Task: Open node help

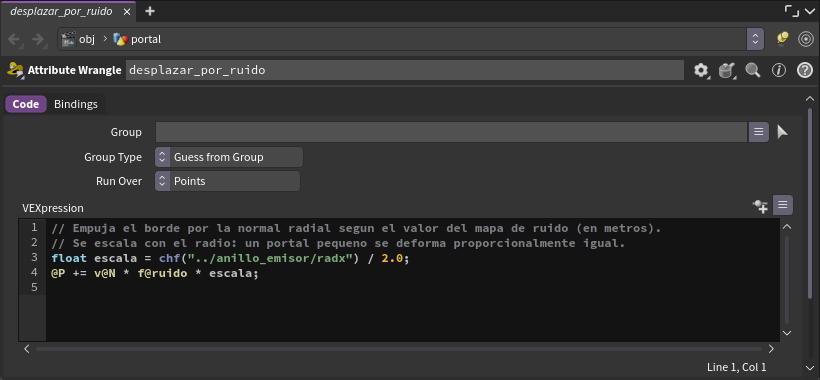Action: pyautogui.click(x=805, y=70)
